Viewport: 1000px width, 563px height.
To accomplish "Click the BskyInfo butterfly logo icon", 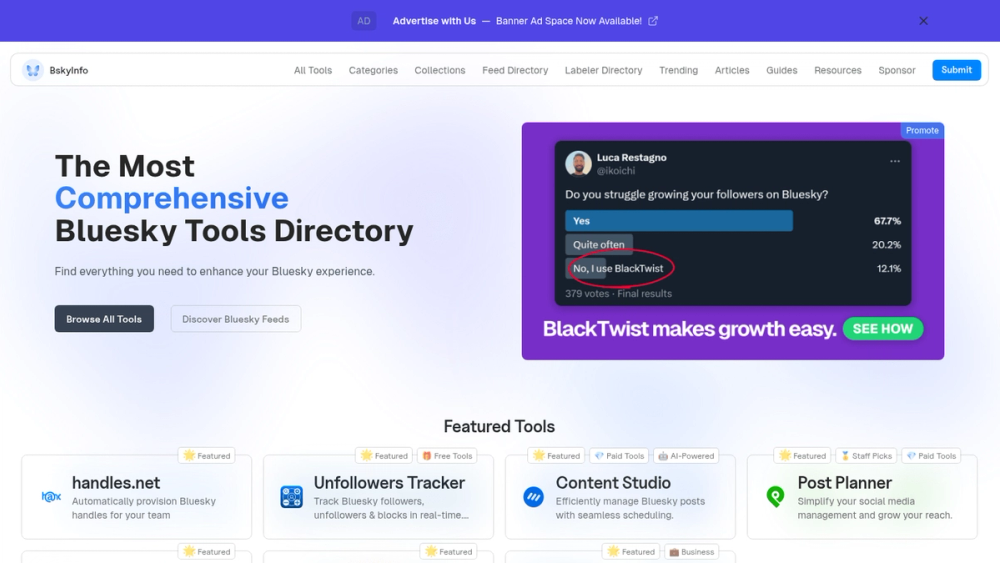I will tap(33, 70).
